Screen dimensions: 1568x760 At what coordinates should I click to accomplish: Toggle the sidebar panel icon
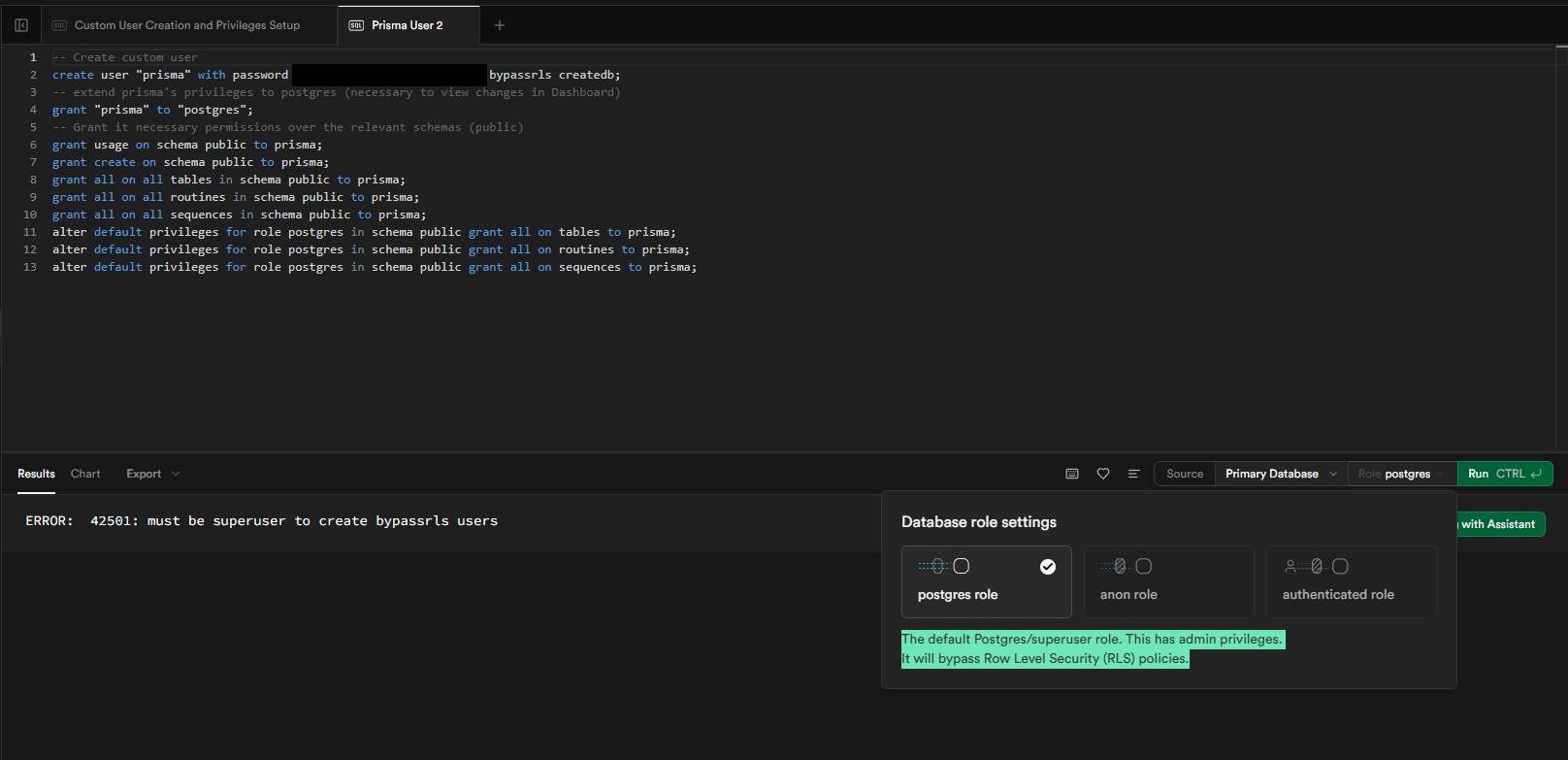21,25
